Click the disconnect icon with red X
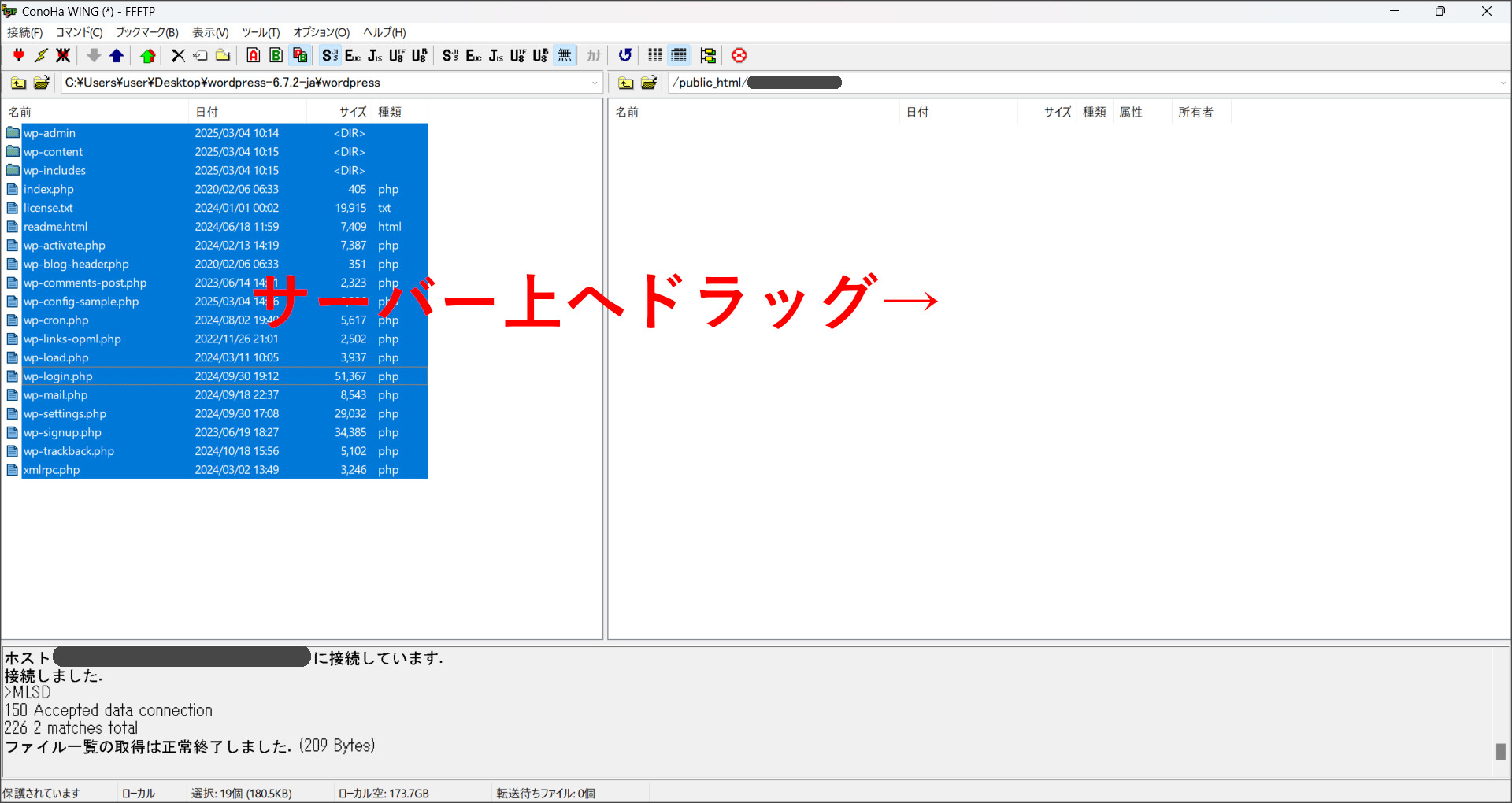The width and height of the screenshot is (1512, 803). (x=63, y=55)
